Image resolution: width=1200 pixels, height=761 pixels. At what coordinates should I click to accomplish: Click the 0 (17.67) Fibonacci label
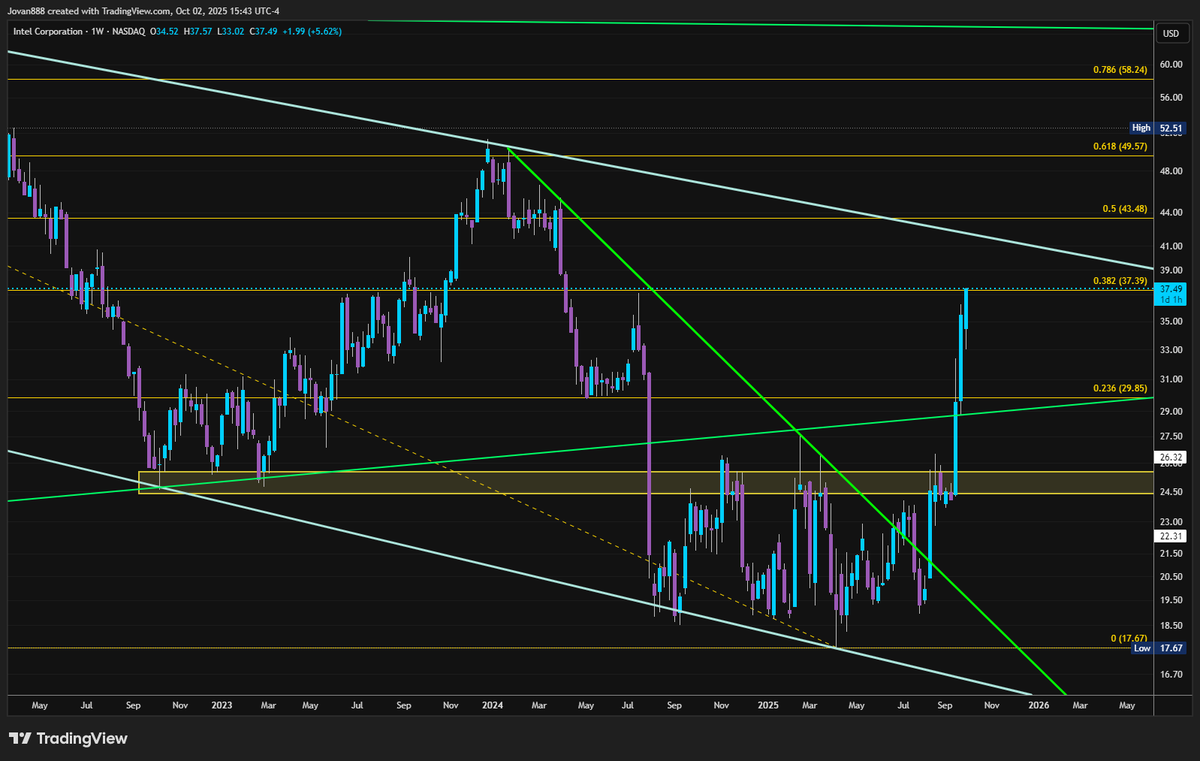tap(1127, 638)
